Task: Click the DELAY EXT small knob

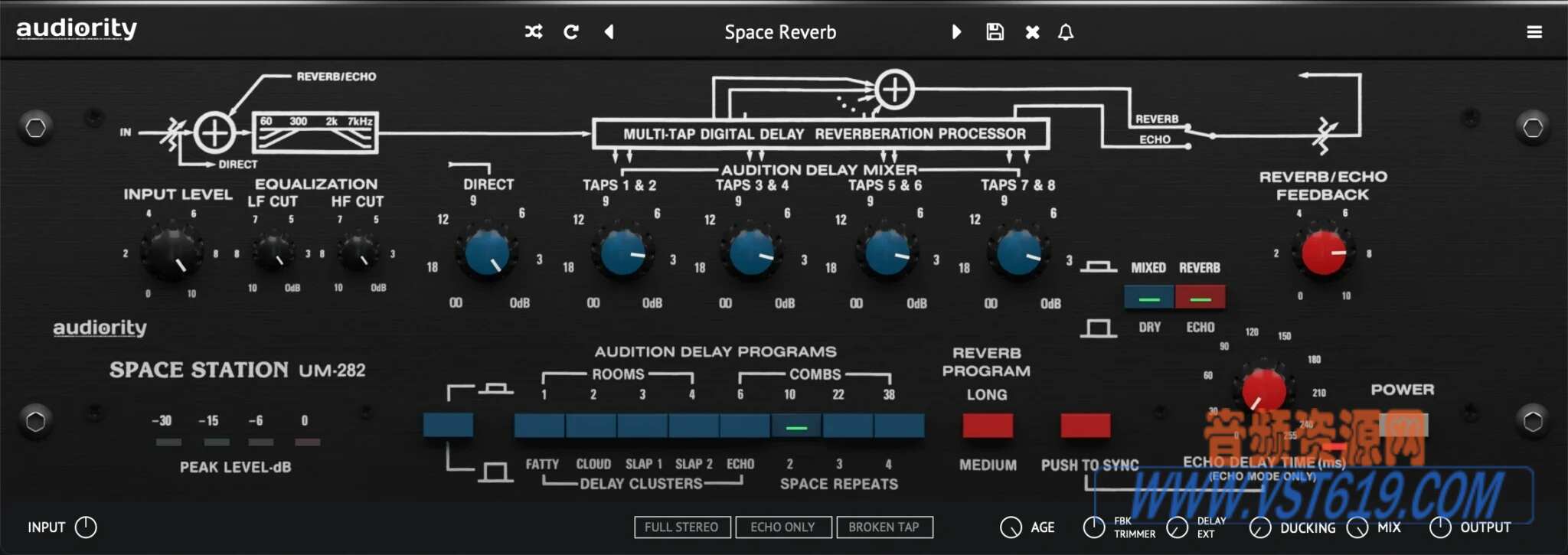Action: pyautogui.click(x=1178, y=527)
